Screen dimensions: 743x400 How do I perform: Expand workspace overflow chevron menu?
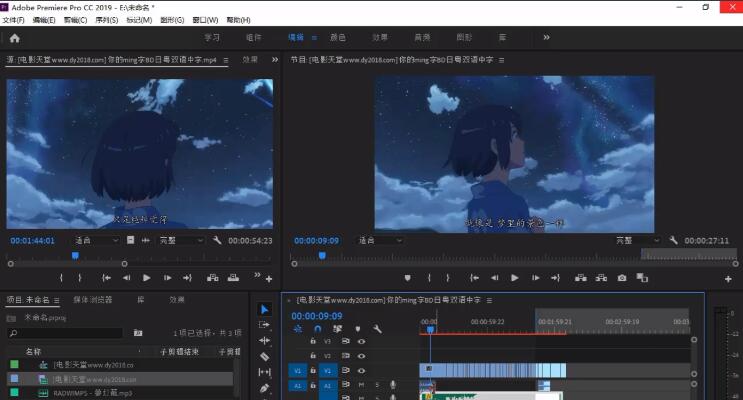(546, 38)
